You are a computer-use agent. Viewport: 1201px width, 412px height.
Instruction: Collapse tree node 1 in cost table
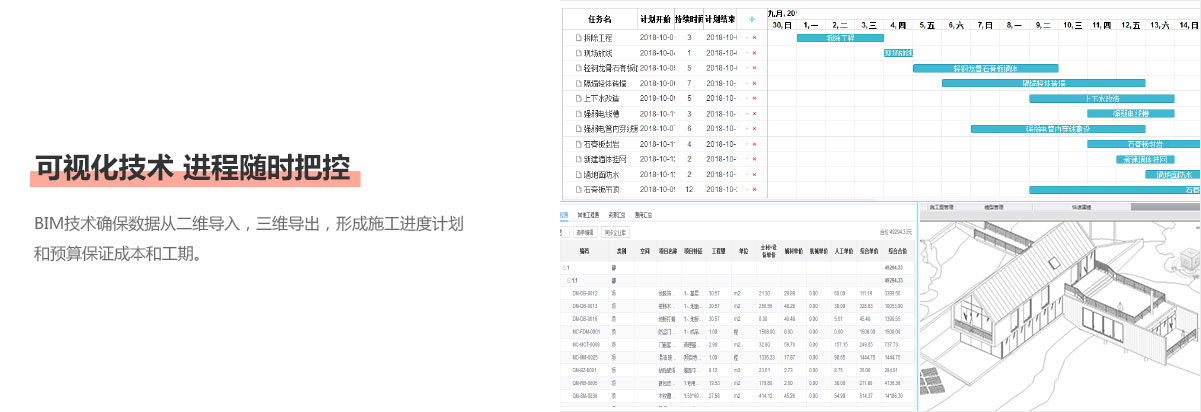(565, 268)
